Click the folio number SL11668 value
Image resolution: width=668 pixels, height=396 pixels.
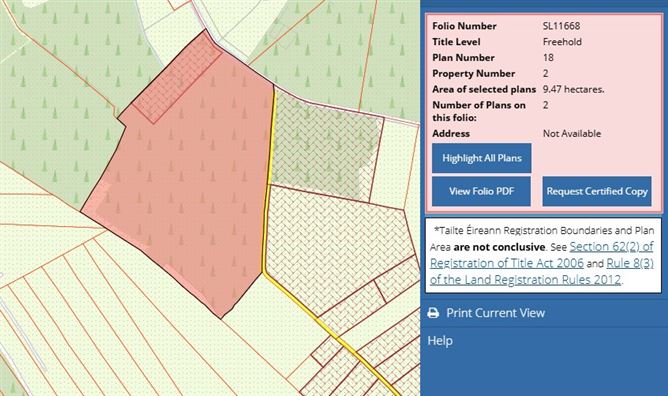coord(561,26)
